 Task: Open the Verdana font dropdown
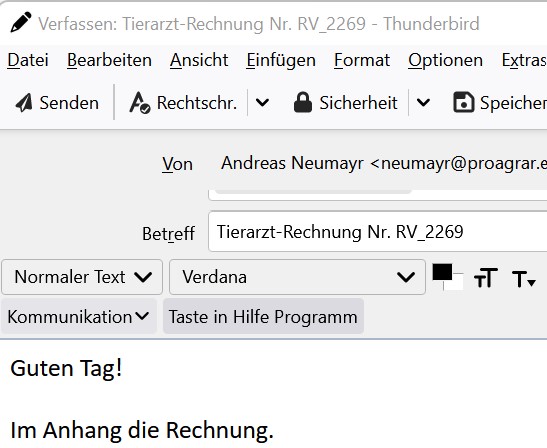(x=297, y=277)
